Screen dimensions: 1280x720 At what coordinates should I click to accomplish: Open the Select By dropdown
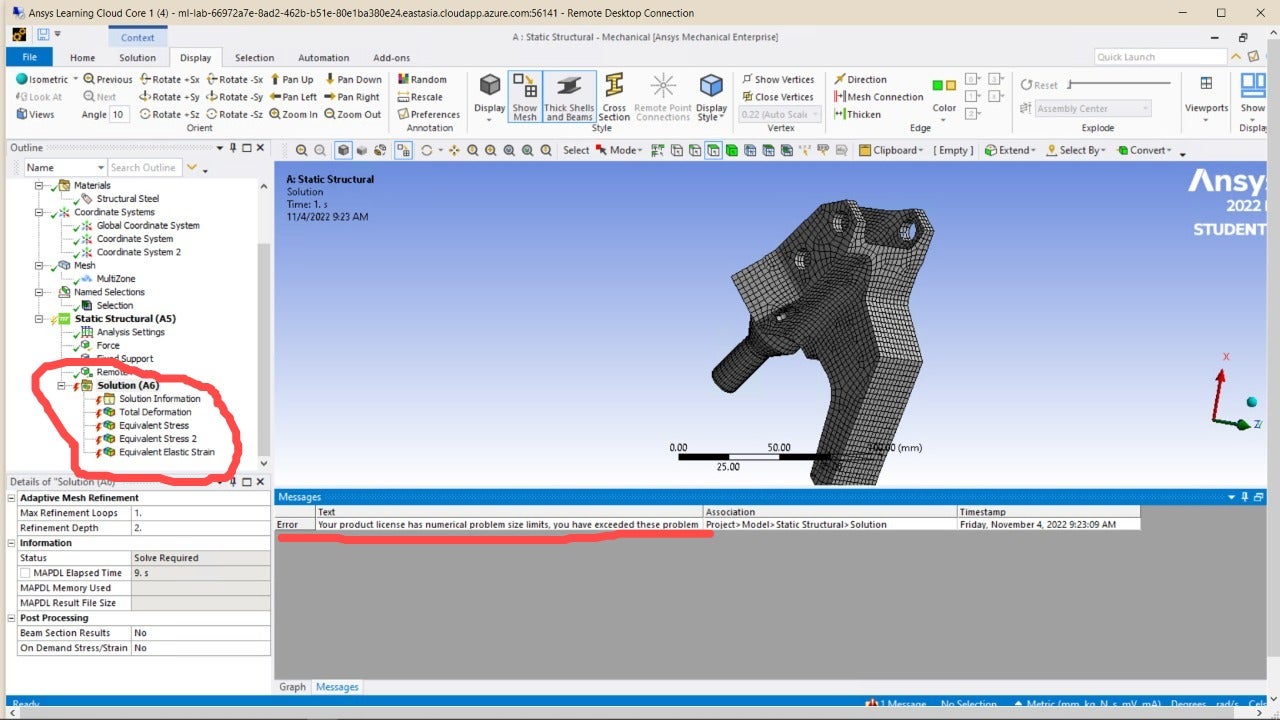tap(1076, 150)
